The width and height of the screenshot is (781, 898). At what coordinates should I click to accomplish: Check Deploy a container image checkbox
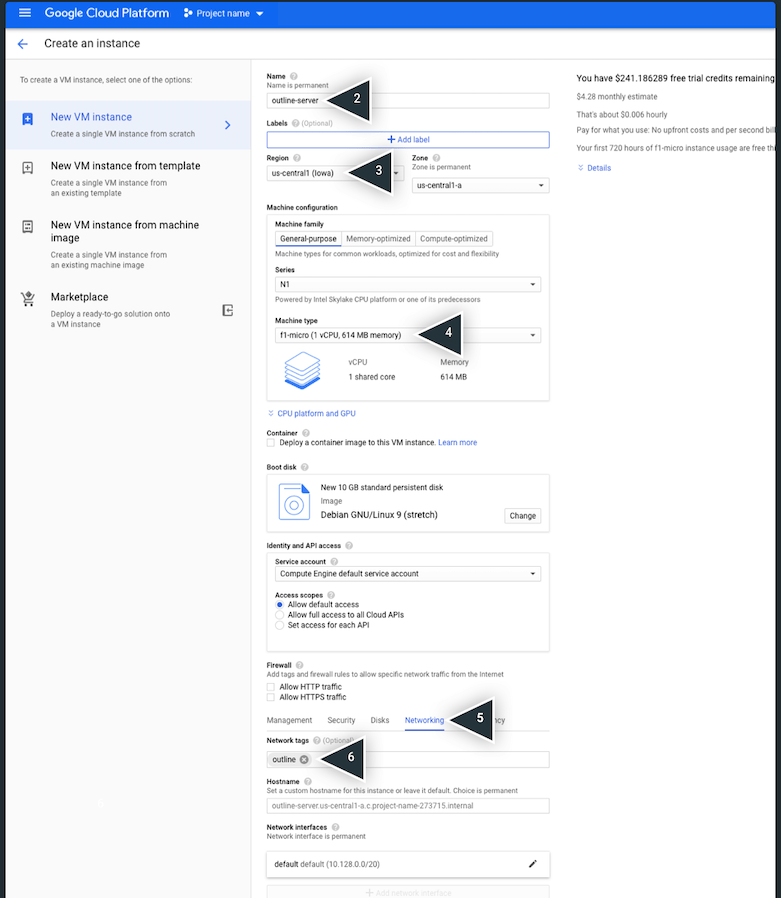[270, 443]
